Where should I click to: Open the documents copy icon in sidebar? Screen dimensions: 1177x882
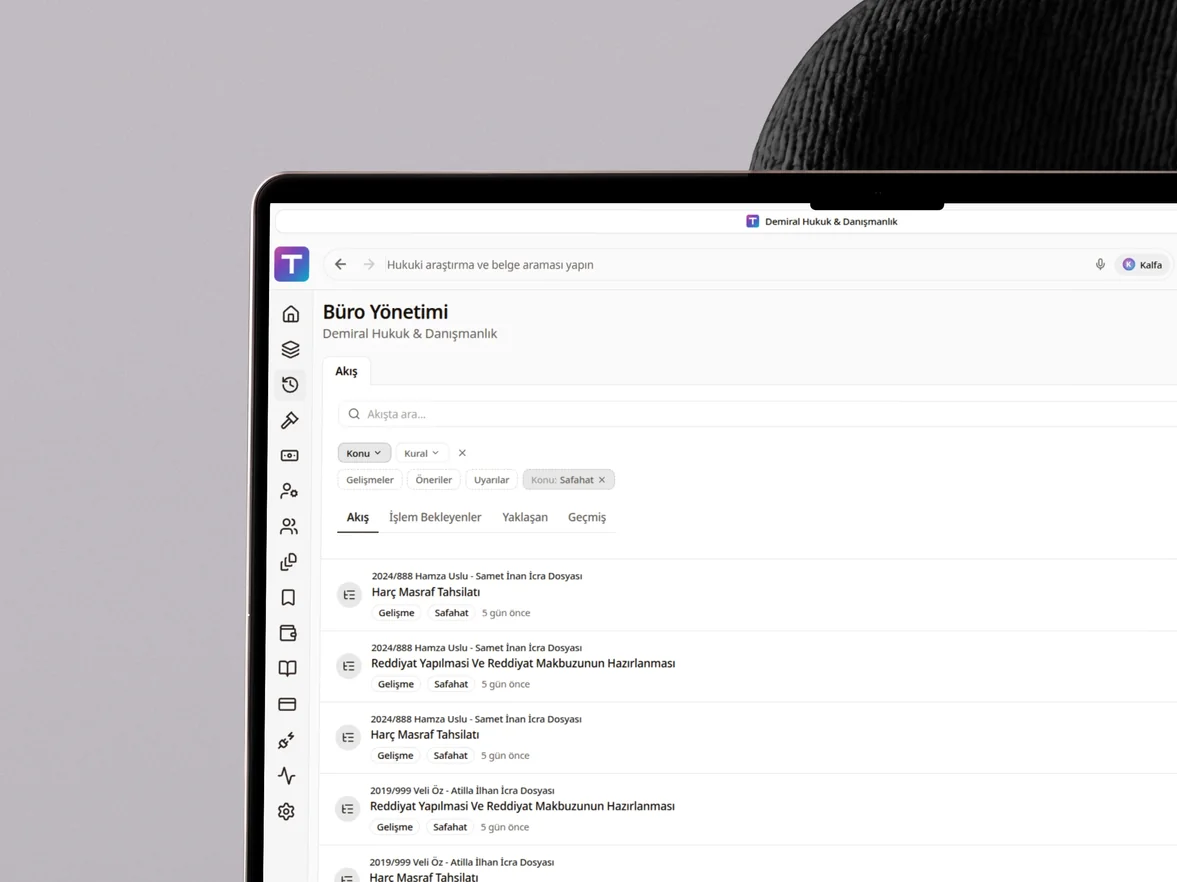[288, 561]
